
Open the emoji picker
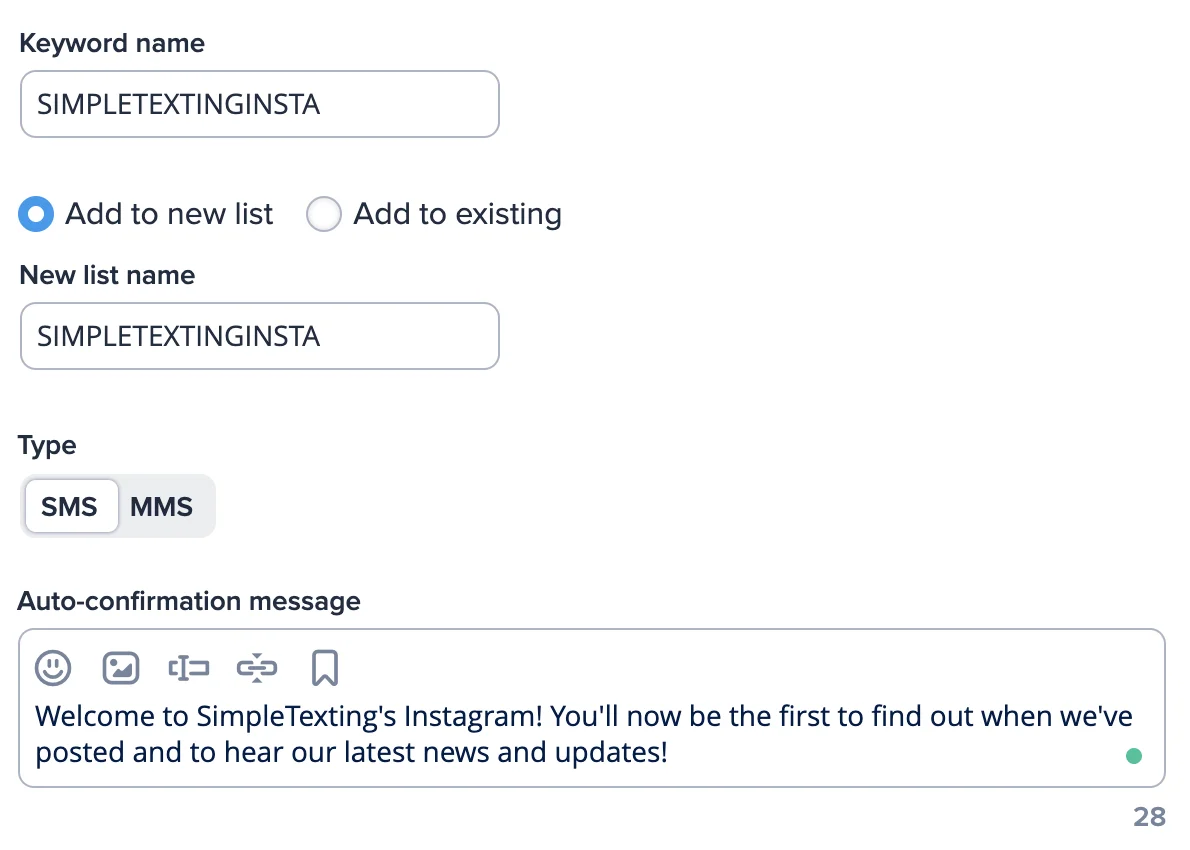click(x=53, y=667)
